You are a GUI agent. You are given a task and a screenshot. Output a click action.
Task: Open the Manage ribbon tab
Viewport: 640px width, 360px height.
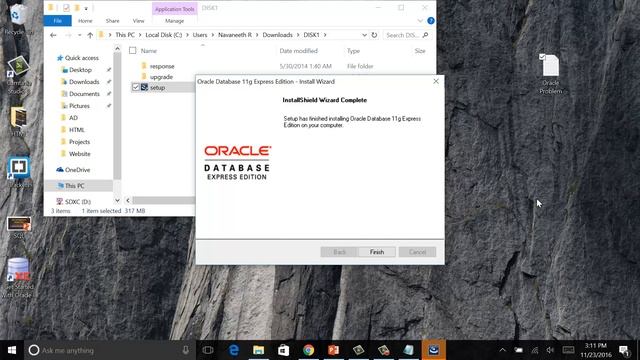click(175, 20)
